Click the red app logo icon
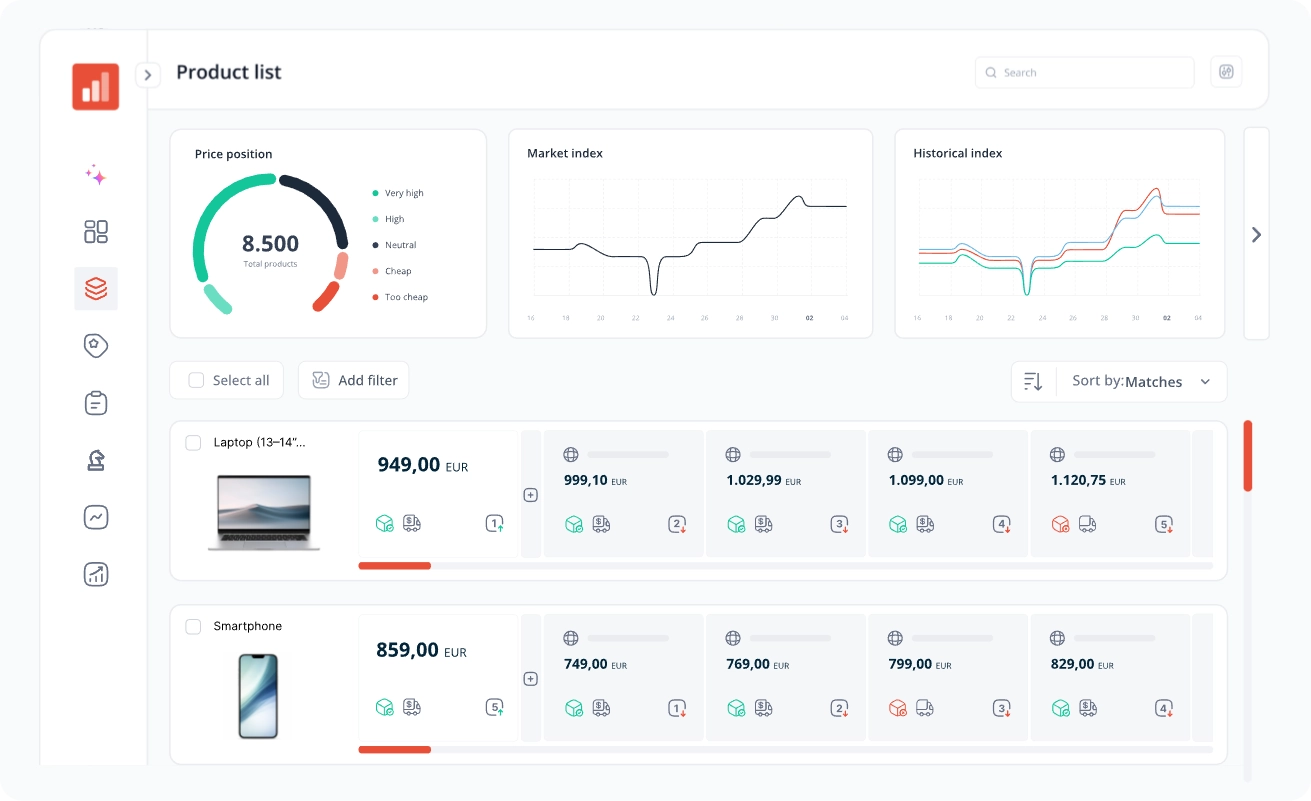This screenshot has height=801, width=1311. pyautogui.click(x=96, y=86)
